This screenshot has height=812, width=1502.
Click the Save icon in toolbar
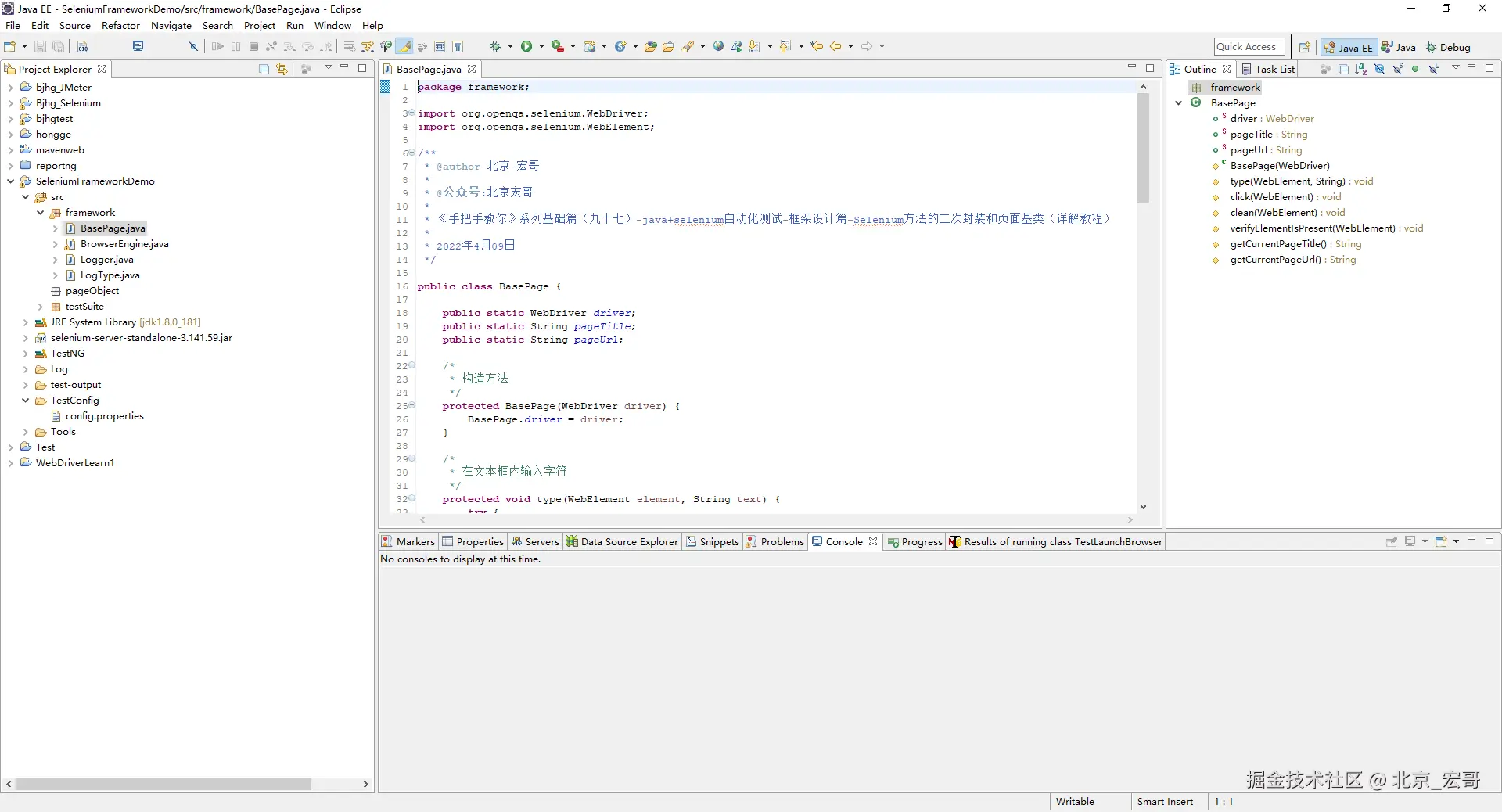[x=40, y=47]
